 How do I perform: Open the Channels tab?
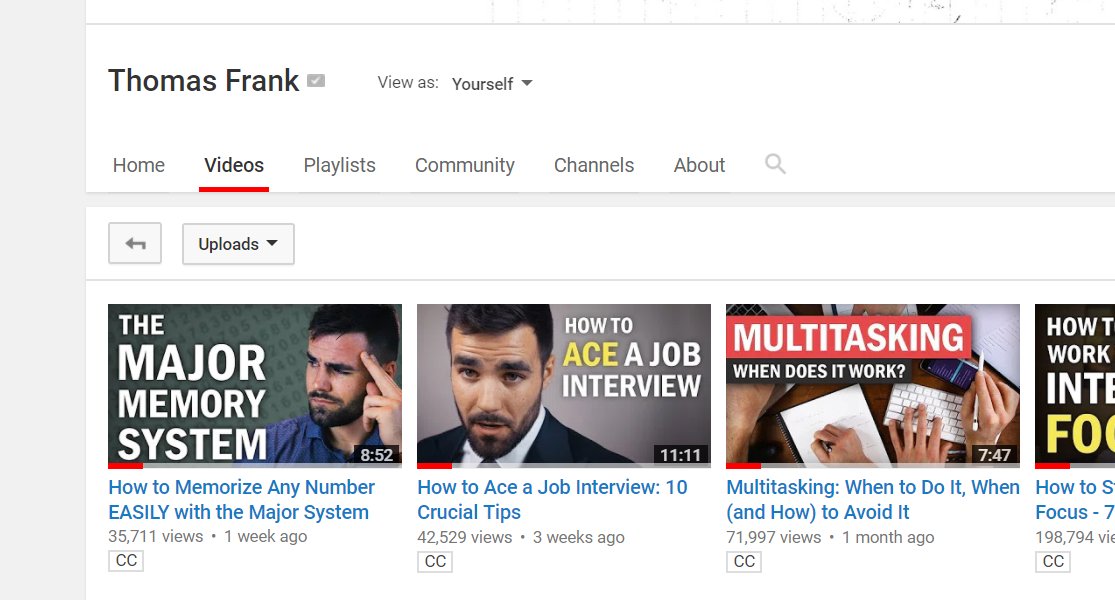pyautogui.click(x=594, y=165)
